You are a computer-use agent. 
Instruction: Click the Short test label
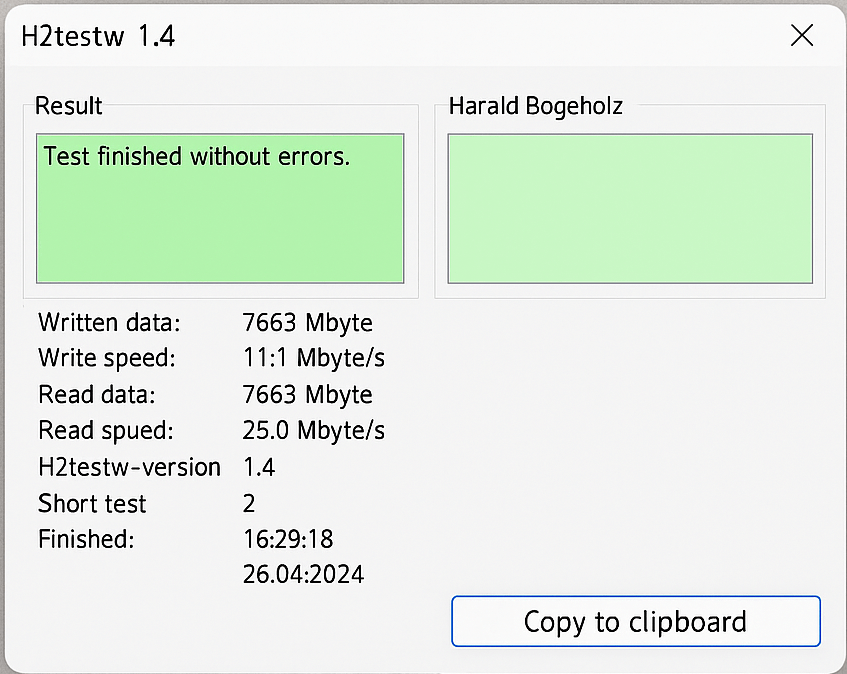[x=92, y=504]
